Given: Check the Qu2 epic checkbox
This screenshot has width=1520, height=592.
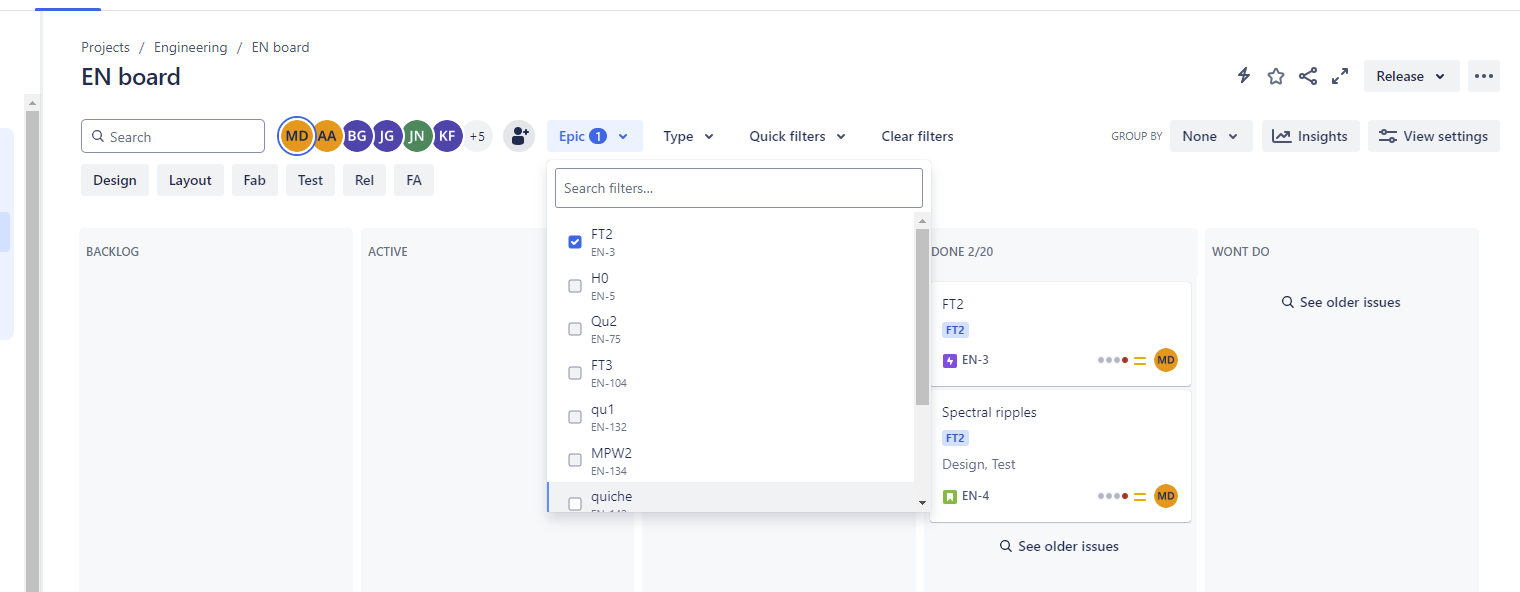Looking at the screenshot, I should (x=575, y=329).
